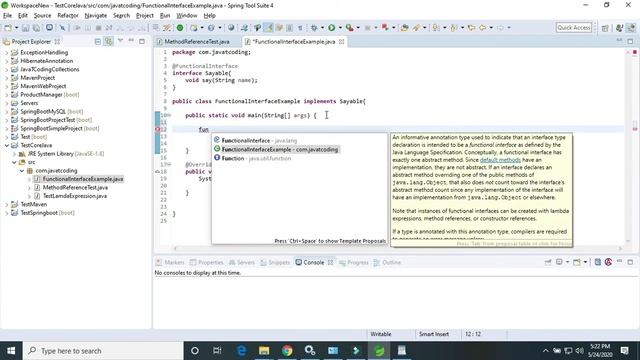The width and height of the screenshot is (640, 360).
Task: Click the Save All toolbar icon
Action: (x=36, y=28)
